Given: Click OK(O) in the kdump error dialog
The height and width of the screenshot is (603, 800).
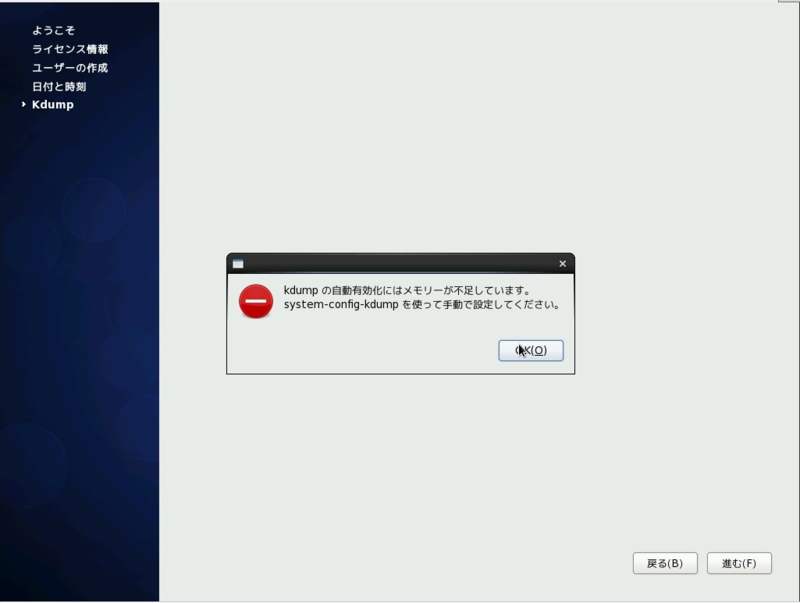Looking at the screenshot, I should (531, 350).
